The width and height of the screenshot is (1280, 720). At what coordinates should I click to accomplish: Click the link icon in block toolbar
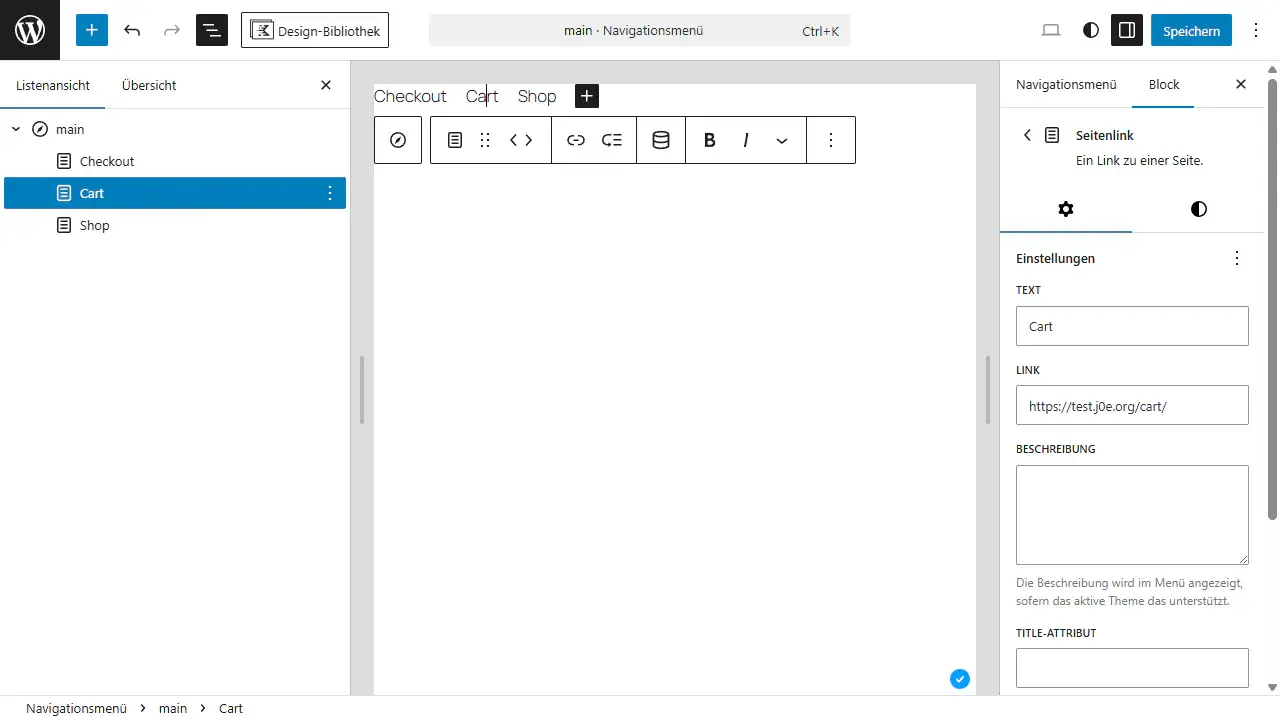tap(576, 140)
